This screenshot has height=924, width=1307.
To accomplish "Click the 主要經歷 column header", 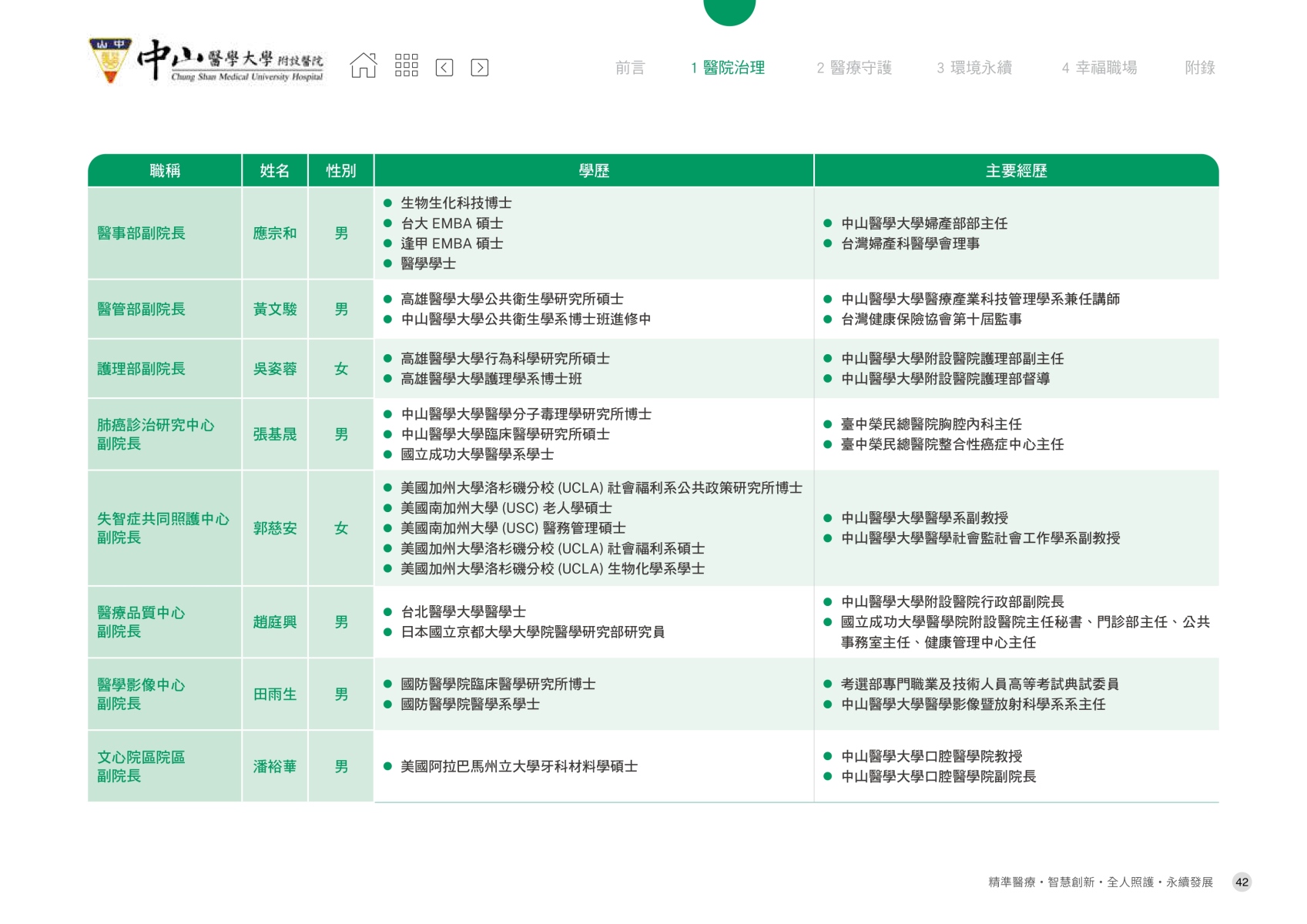I will pyautogui.click(x=1016, y=171).
